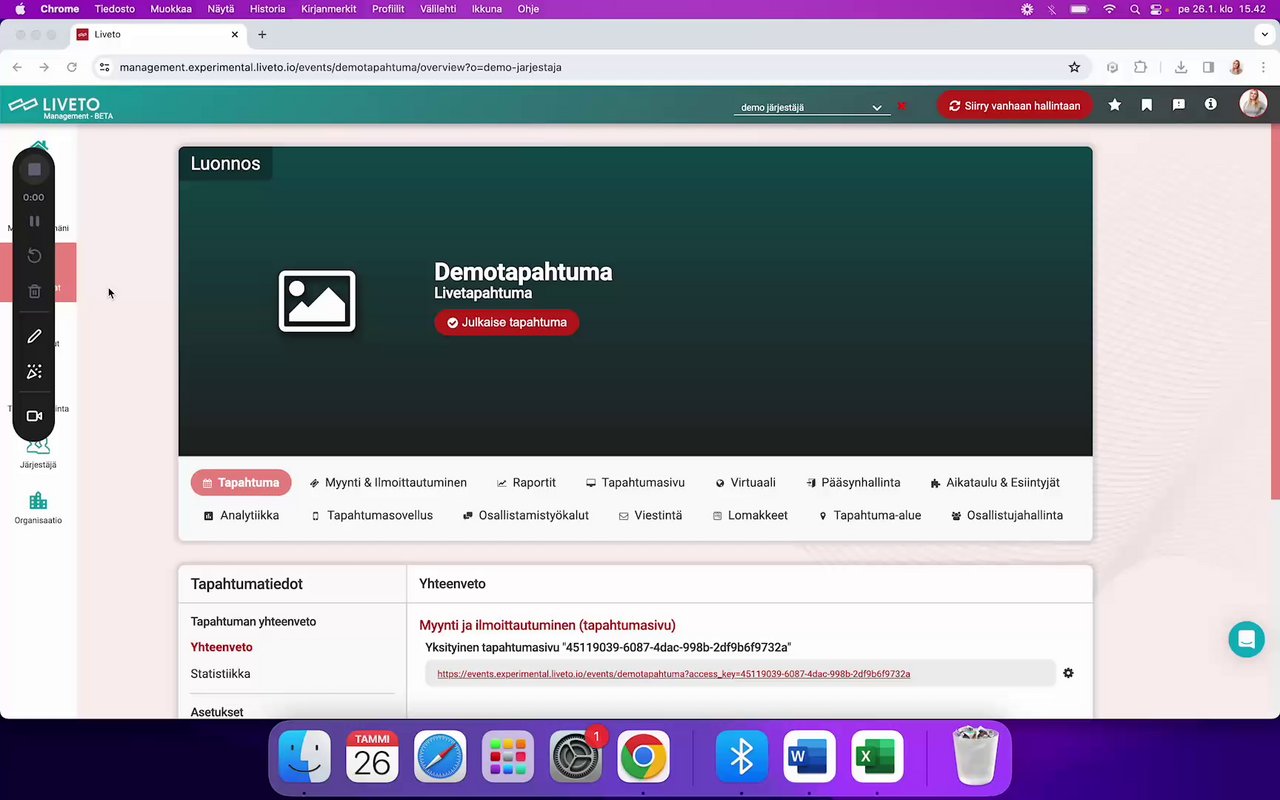1280x800 pixels.
Task: Click Siirry vanhaan hallintaan button
Action: pyautogui.click(x=1014, y=105)
